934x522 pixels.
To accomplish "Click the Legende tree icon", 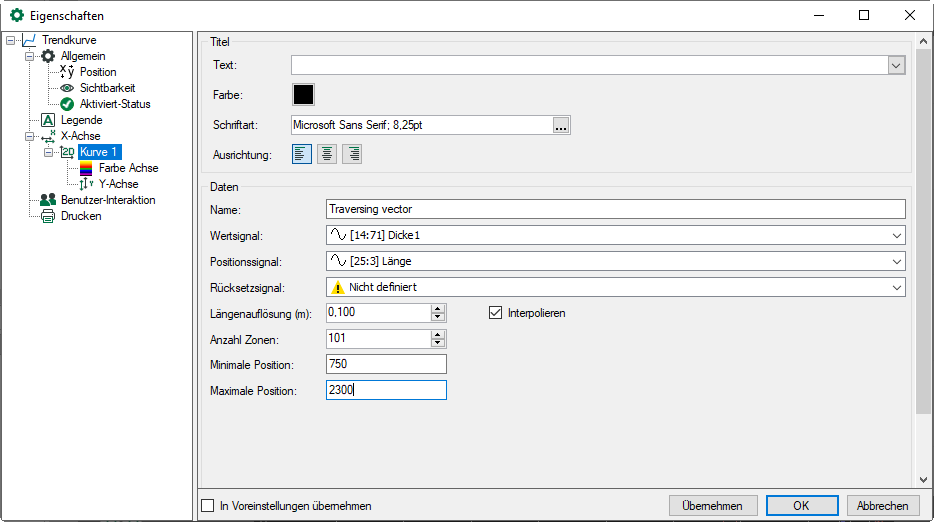I will [x=48, y=120].
